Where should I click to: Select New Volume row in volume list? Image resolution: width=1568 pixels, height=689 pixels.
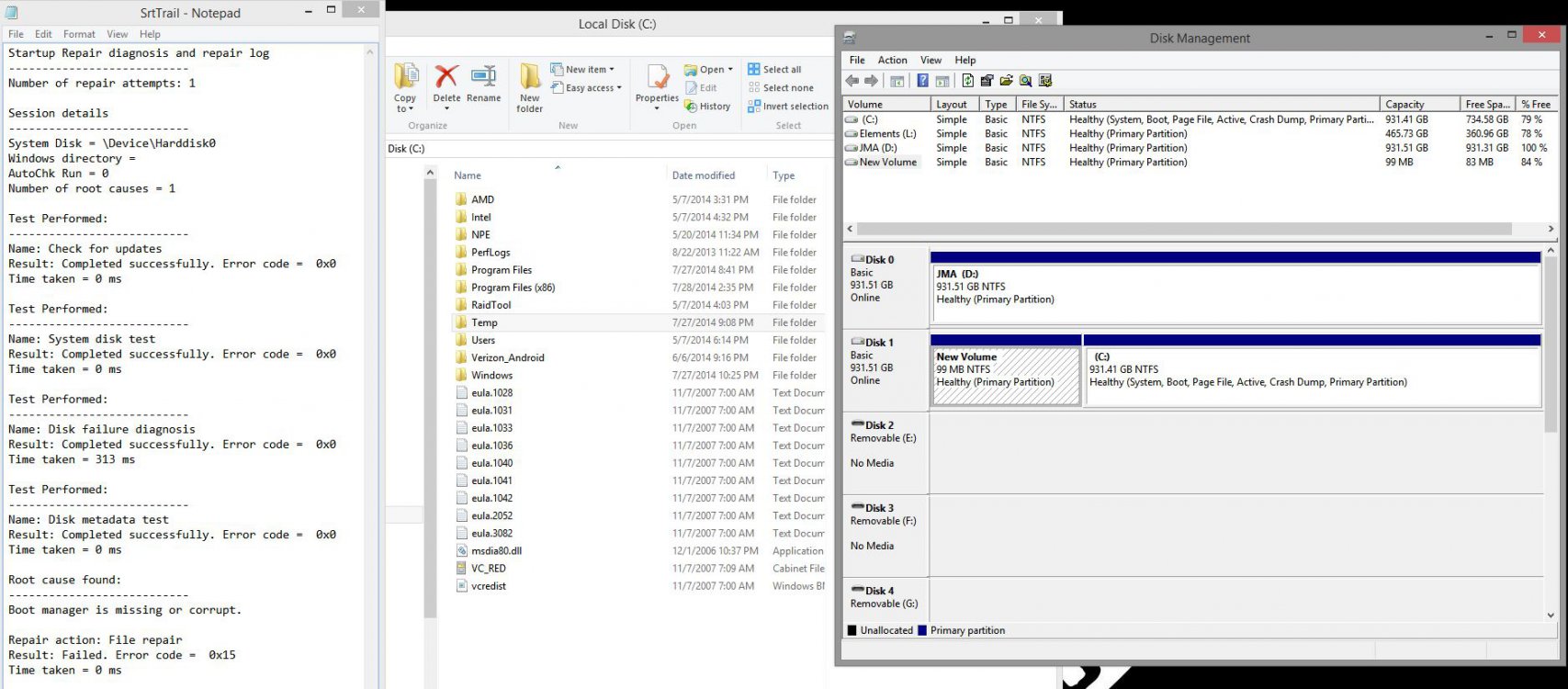point(1199,163)
